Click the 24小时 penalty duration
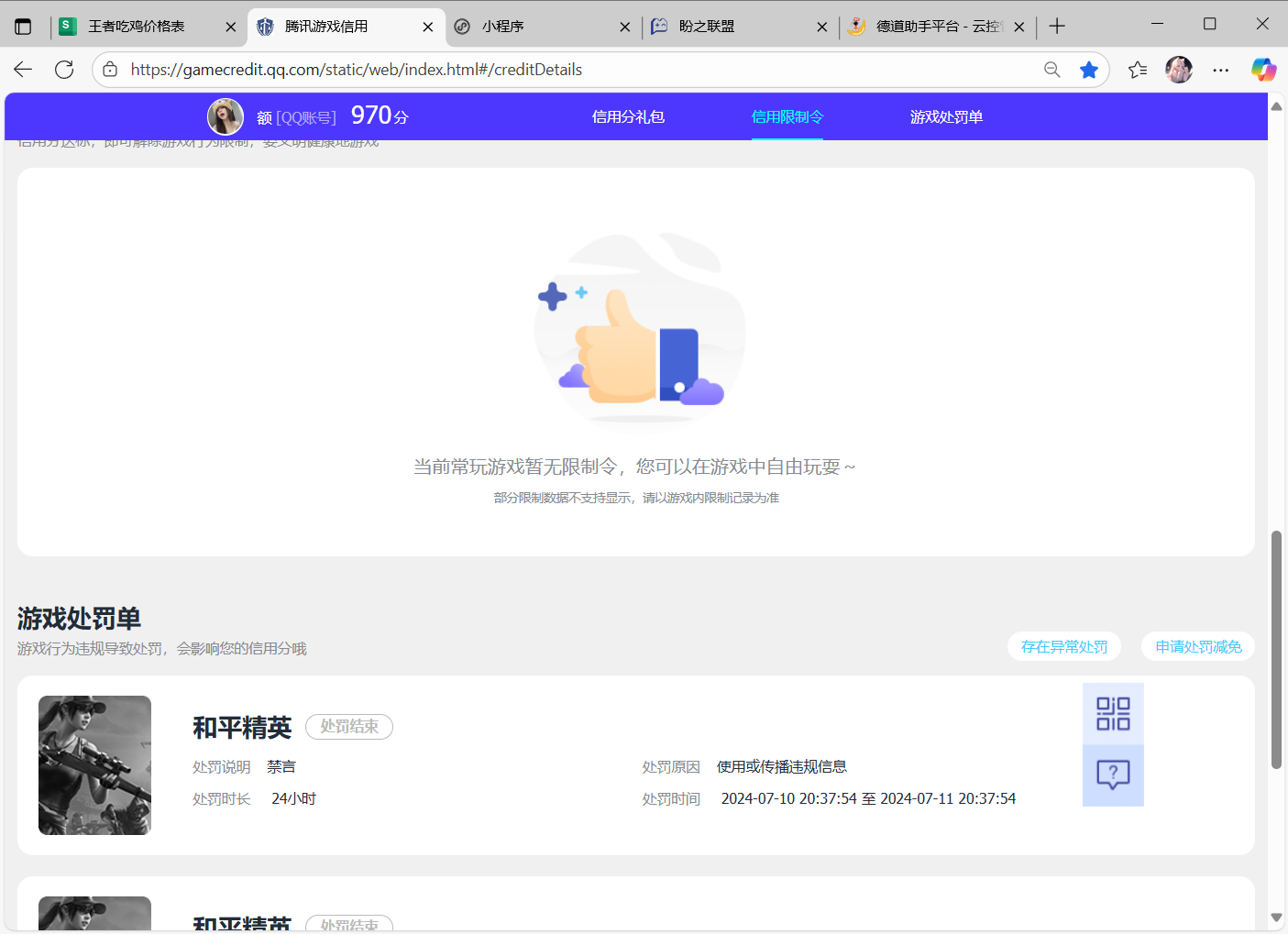1288x934 pixels. click(293, 798)
